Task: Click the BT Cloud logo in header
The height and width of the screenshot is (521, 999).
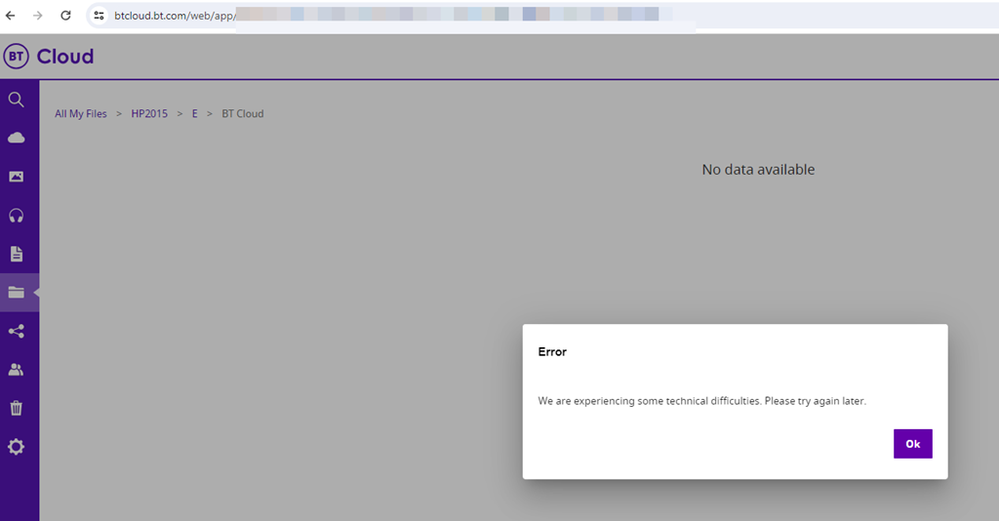Action: [x=49, y=57]
